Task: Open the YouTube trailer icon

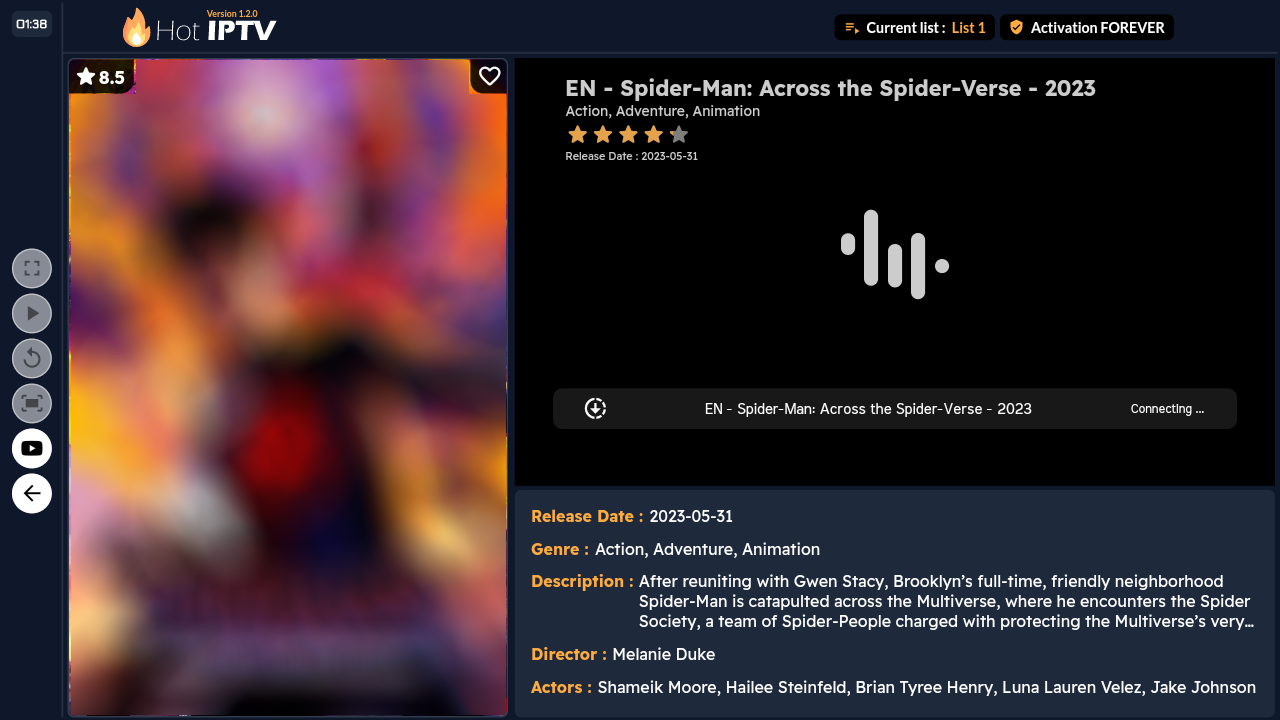Action: [x=32, y=448]
